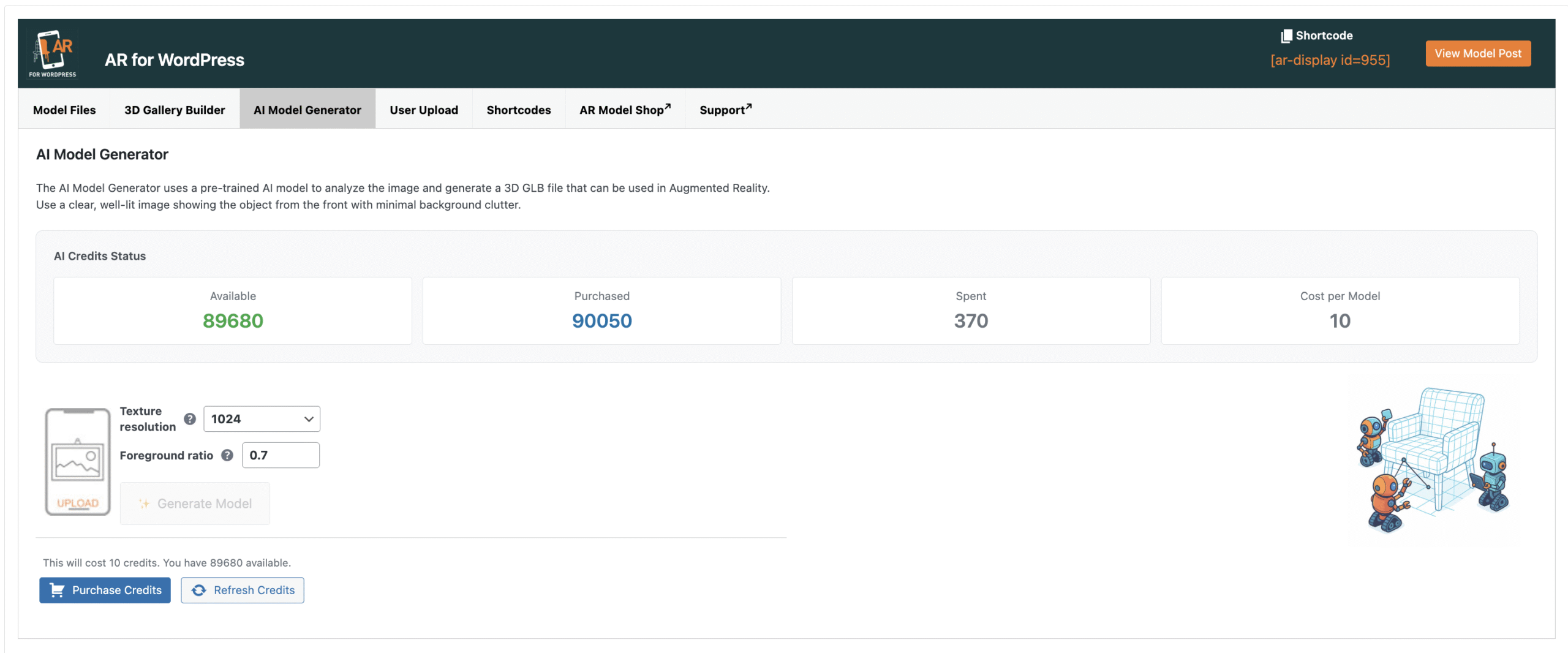
Task: Switch to the Model Files tab
Action: coord(64,110)
